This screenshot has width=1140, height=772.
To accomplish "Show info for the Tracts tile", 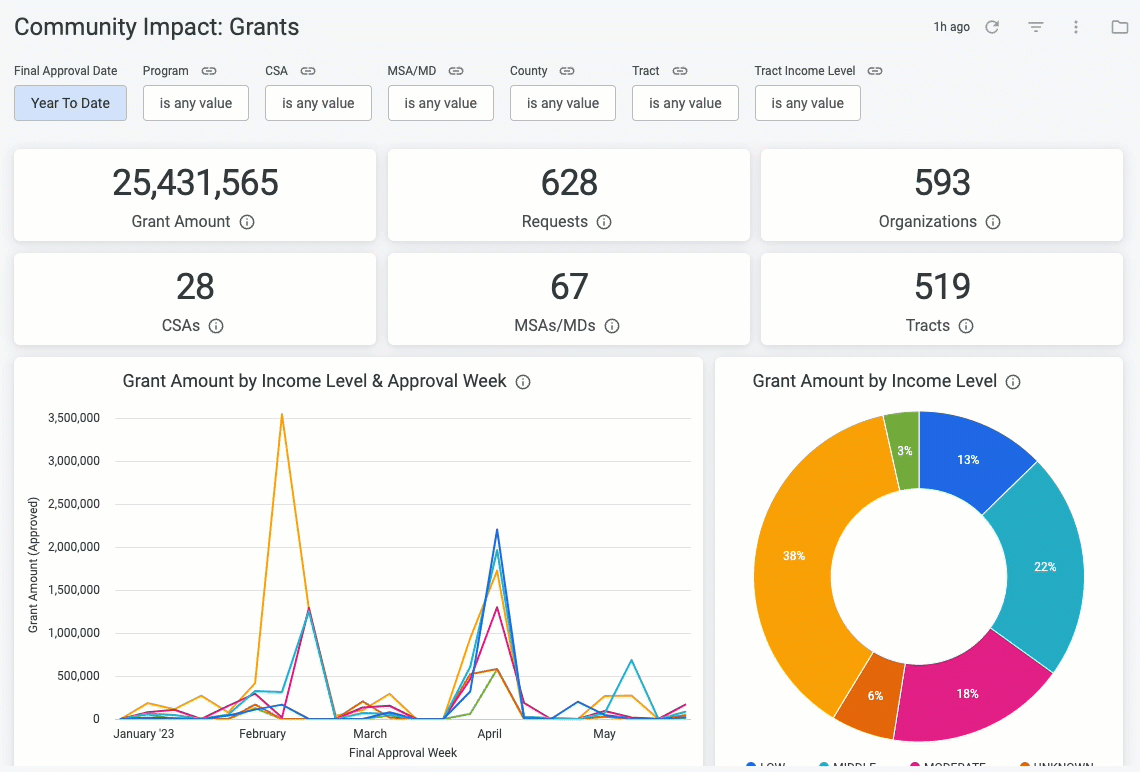I will pyautogui.click(x=966, y=326).
